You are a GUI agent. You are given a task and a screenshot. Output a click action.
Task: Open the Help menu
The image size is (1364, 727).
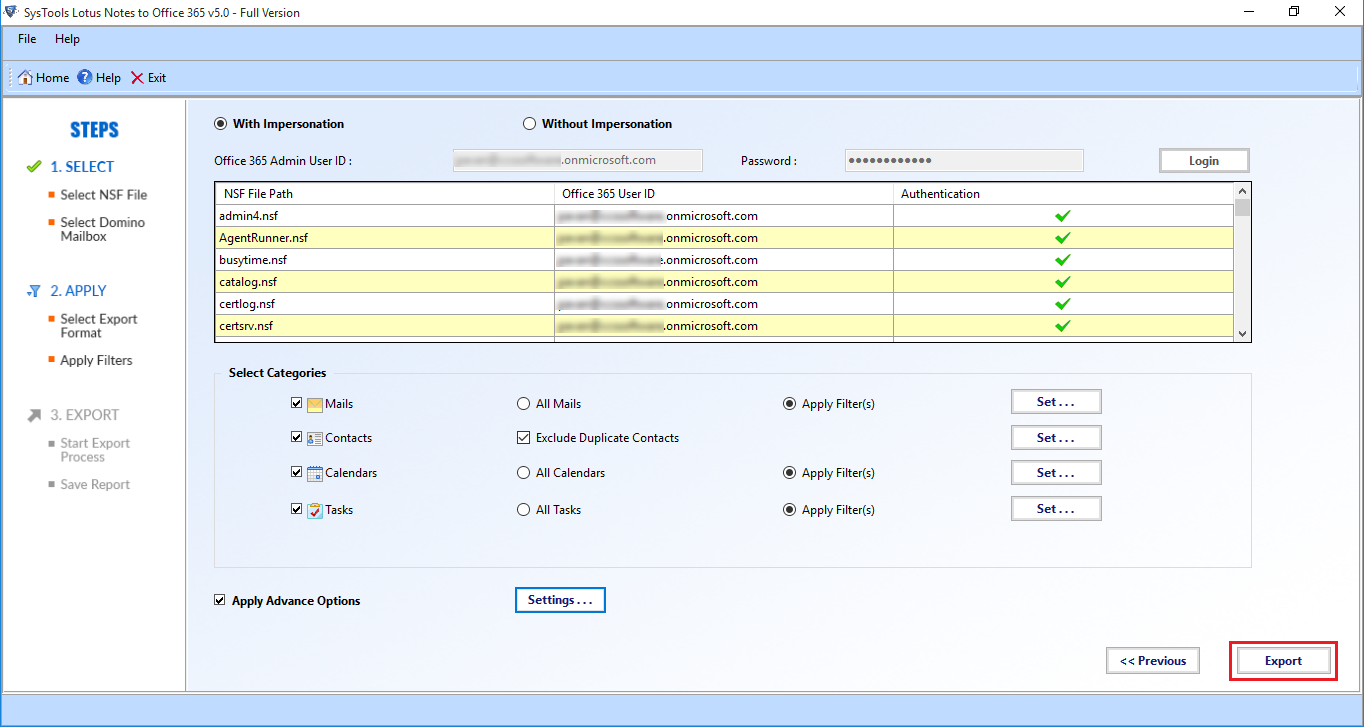point(67,39)
